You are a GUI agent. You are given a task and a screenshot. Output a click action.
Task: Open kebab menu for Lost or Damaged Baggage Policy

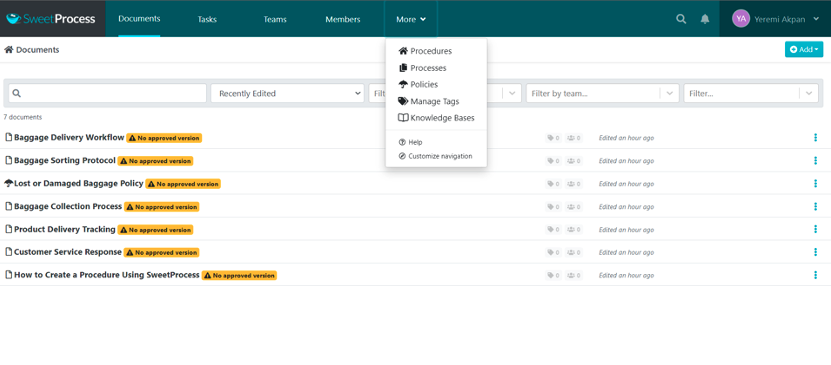click(815, 183)
